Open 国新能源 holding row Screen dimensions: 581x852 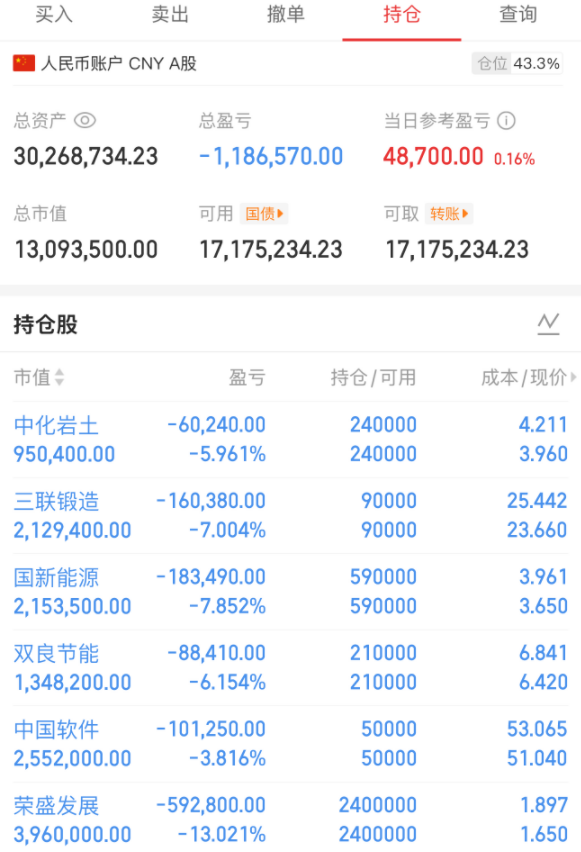click(290, 592)
